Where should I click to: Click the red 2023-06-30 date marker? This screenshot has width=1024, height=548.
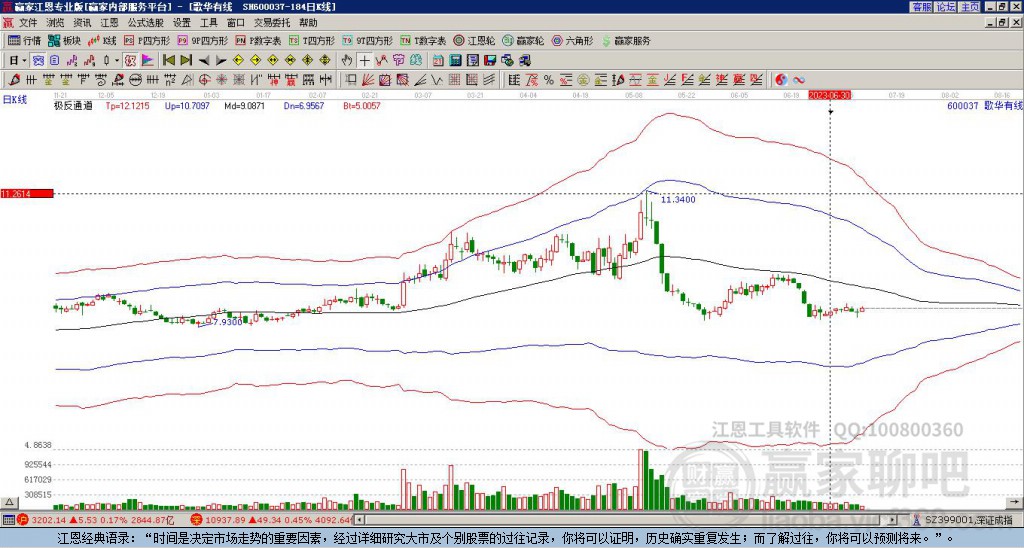[x=830, y=95]
